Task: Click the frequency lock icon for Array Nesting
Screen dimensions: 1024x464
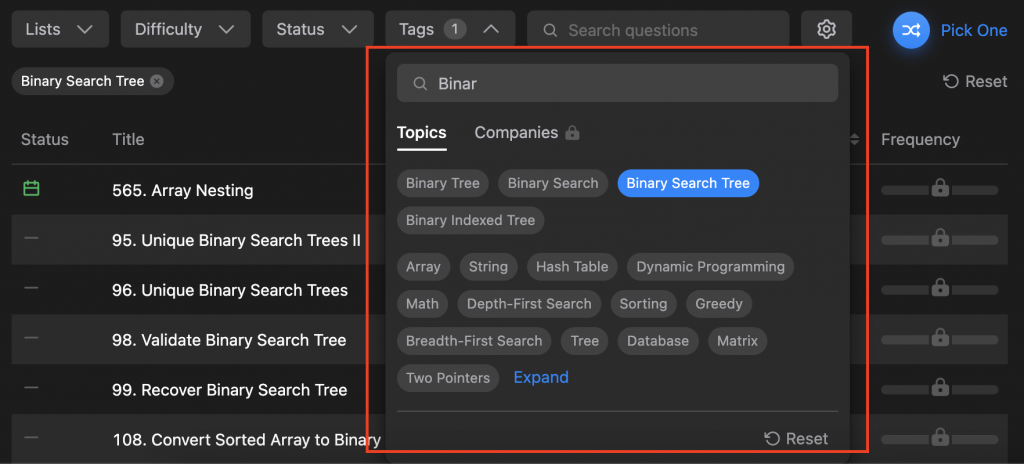Action: [939, 188]
